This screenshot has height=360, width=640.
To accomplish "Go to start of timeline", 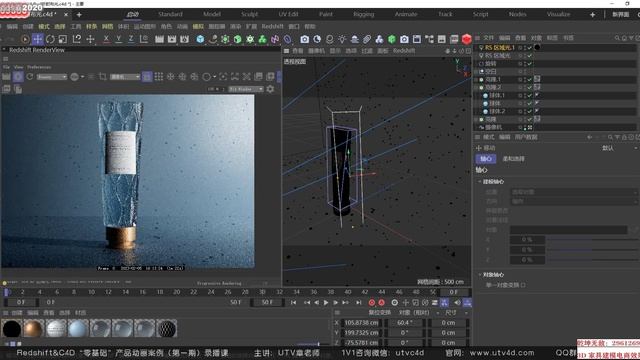I will pyautogui.click(x=293, y=302).
